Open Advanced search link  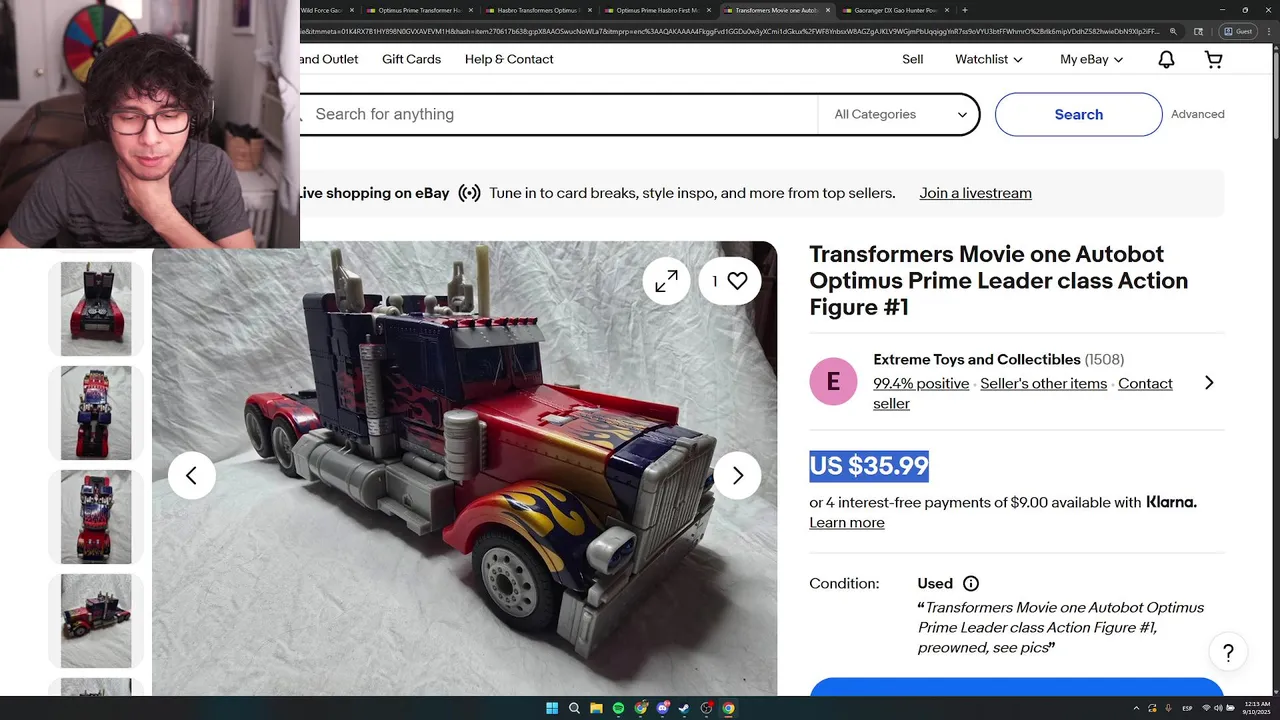click(x=1198, y=114)
